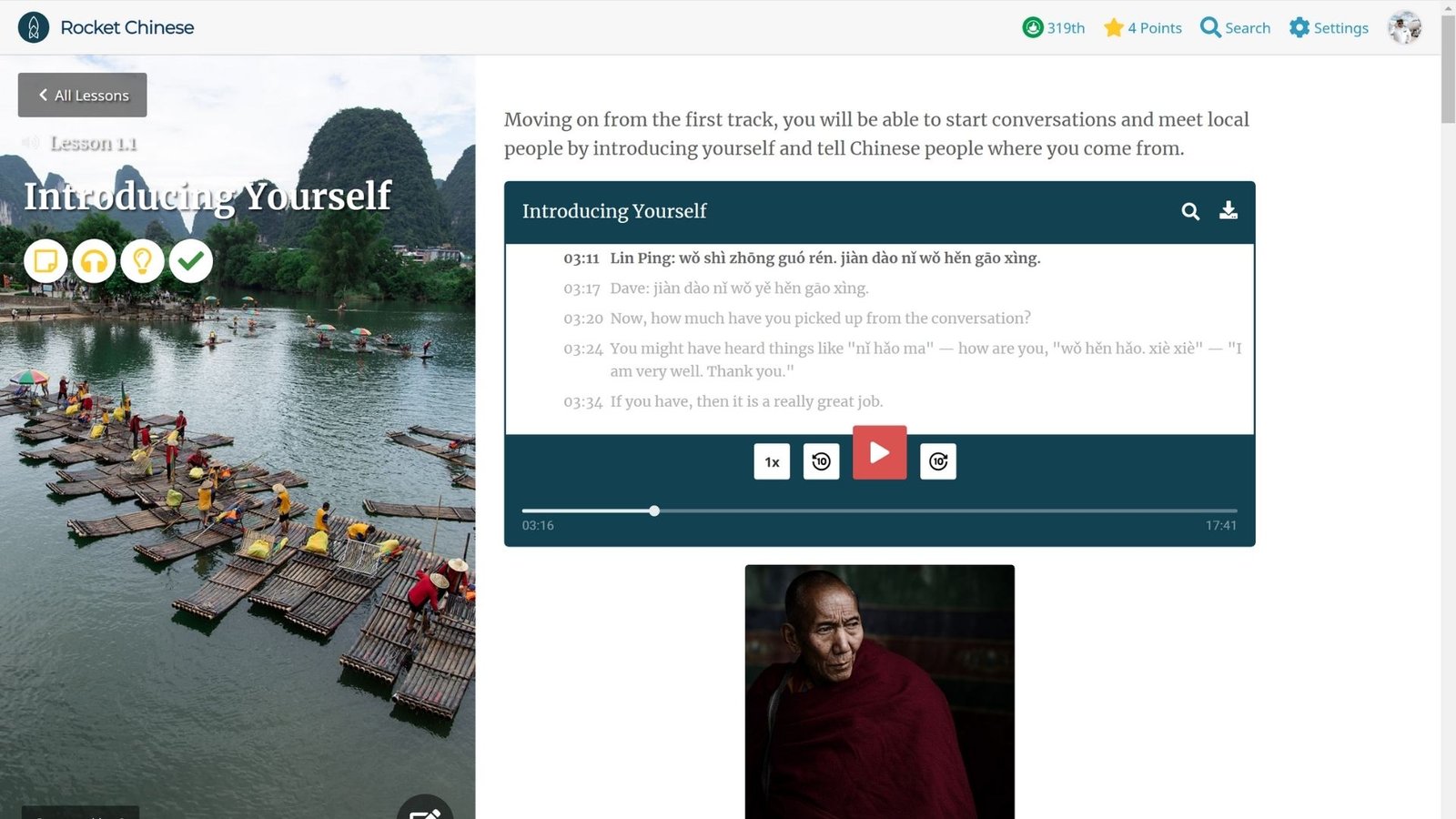Go back to All Lessons
The height and width of the screenshot is (819, 1456).
pyautogui.click(x=83, y=95)
